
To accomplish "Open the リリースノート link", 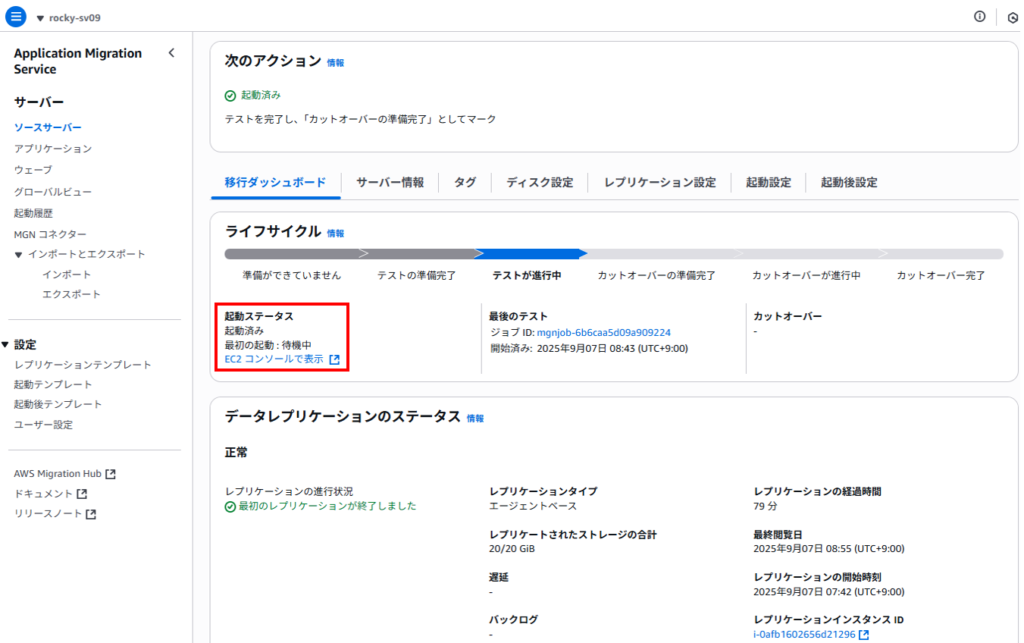I will click(x=48, y=514).
